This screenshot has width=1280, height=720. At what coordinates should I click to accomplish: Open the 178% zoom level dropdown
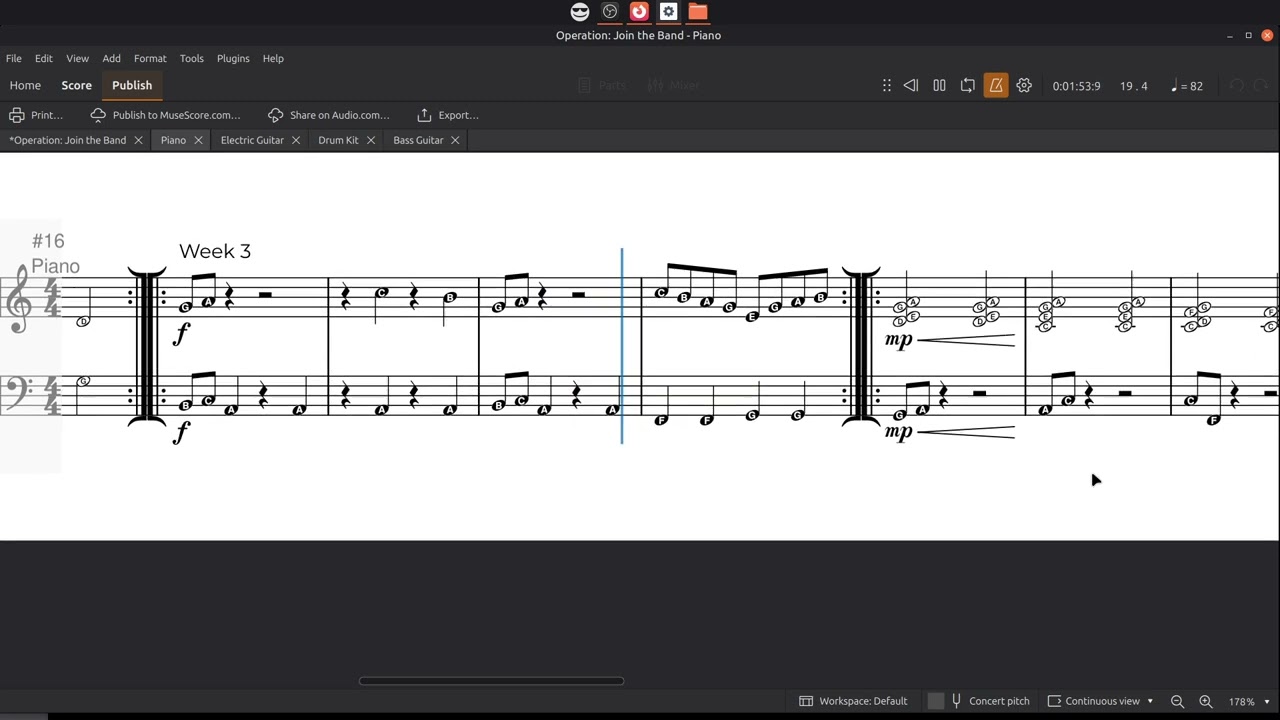point(1249,701)
